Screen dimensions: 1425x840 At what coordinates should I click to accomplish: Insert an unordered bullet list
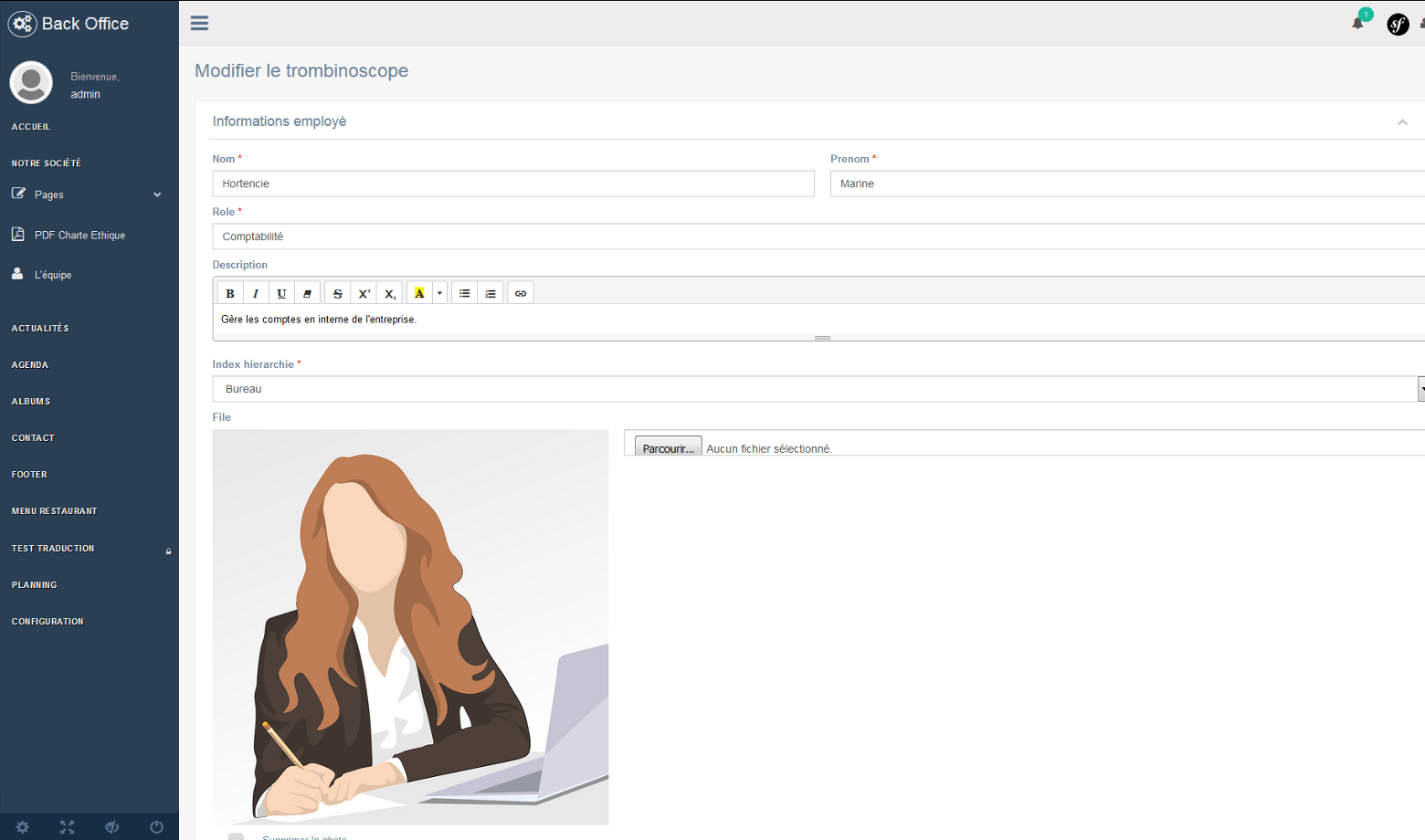pyautogui.click(x=465, y=293)
